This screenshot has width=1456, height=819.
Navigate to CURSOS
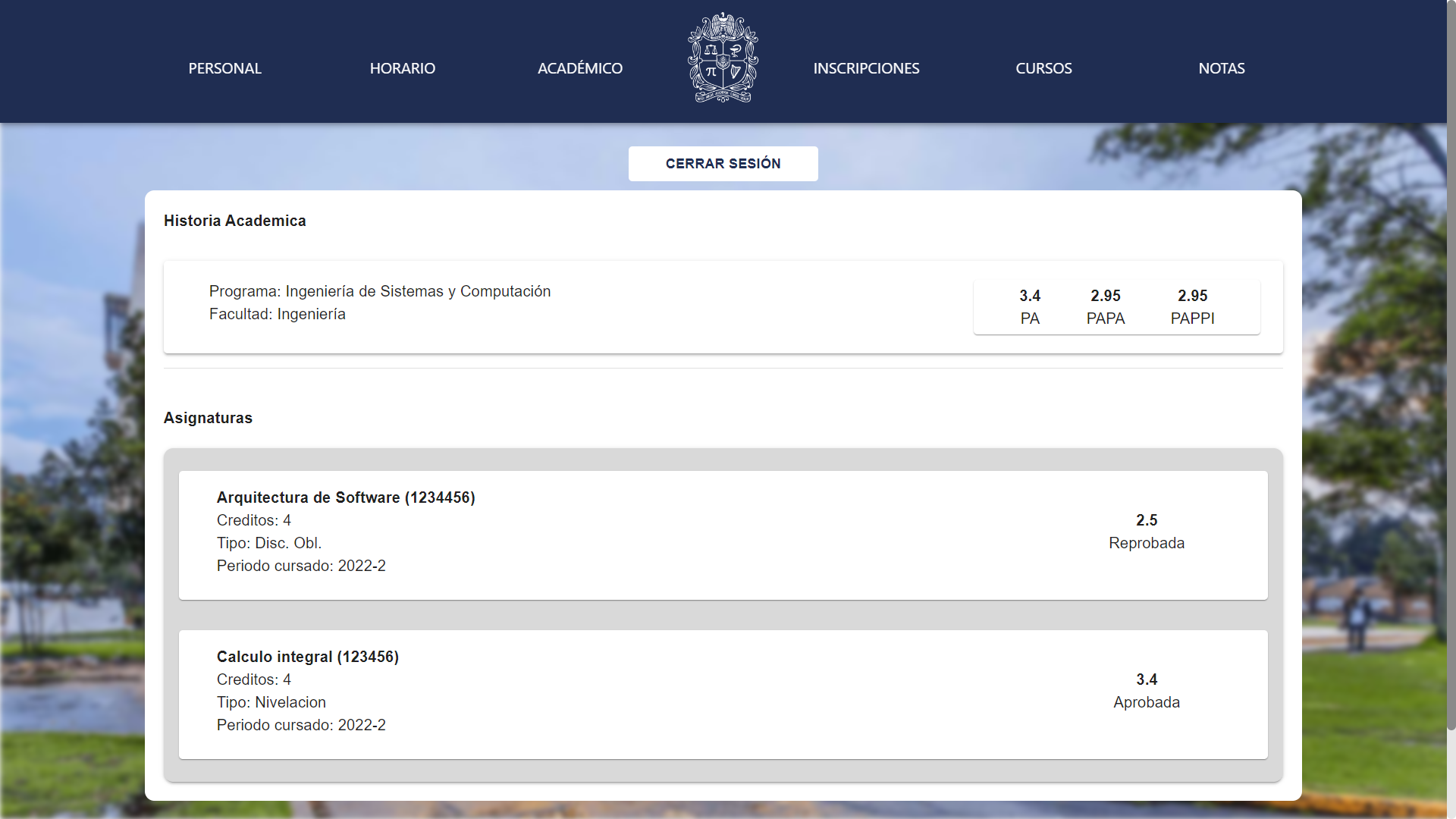coord(1043,68)
